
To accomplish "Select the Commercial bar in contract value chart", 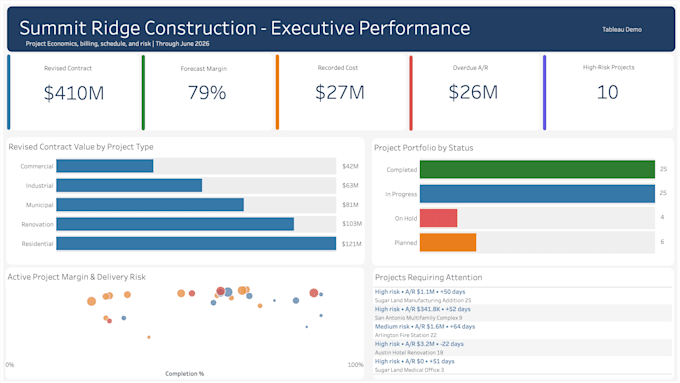I will tap(105, 166).
